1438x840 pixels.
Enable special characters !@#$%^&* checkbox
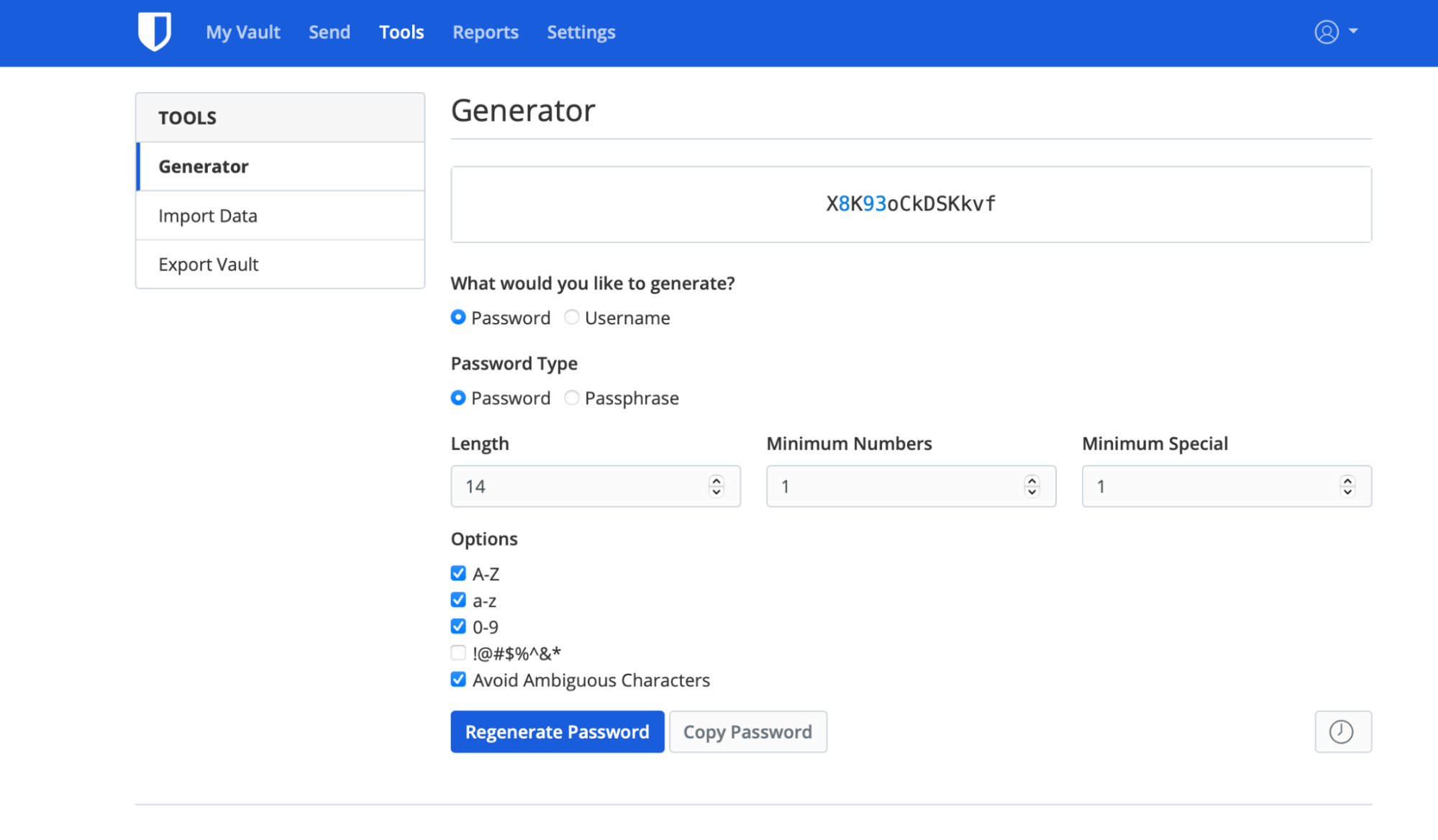[x=458, y=653]
